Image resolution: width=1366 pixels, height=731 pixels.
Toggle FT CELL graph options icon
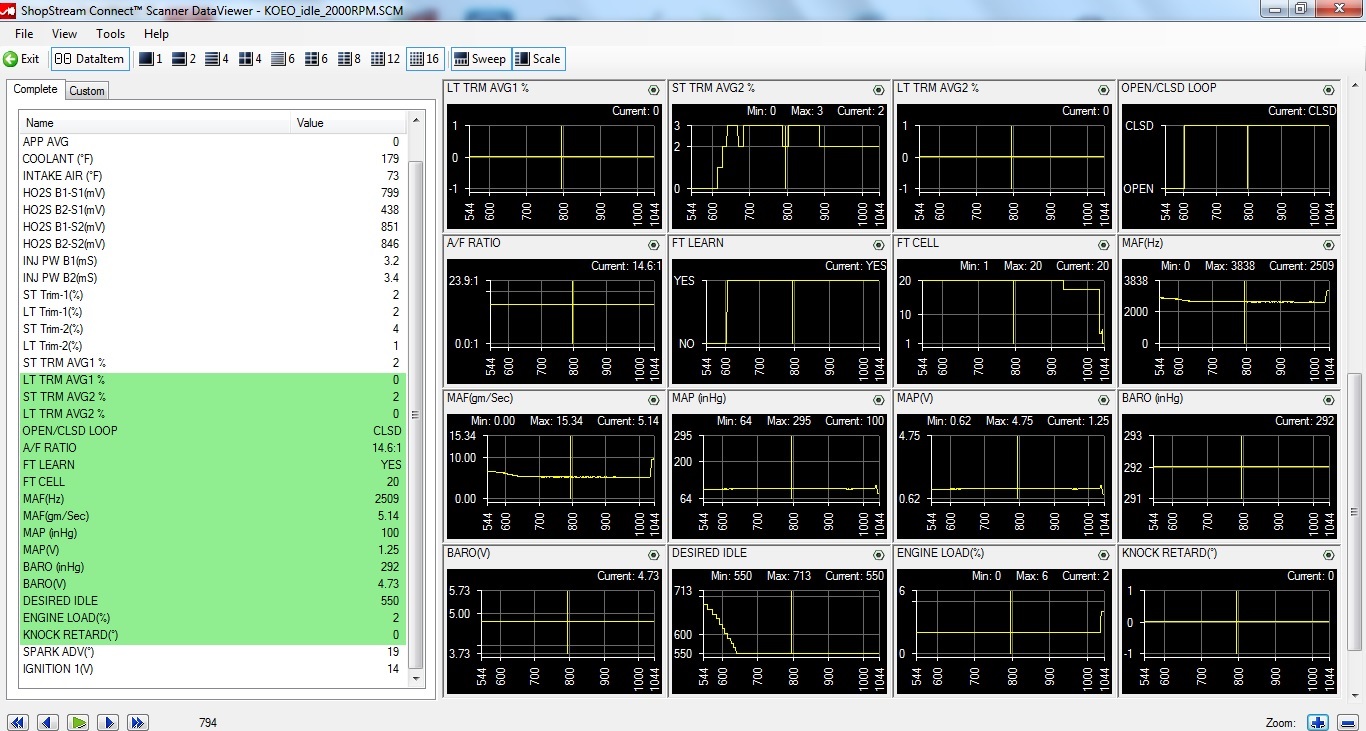point(1103,244)
